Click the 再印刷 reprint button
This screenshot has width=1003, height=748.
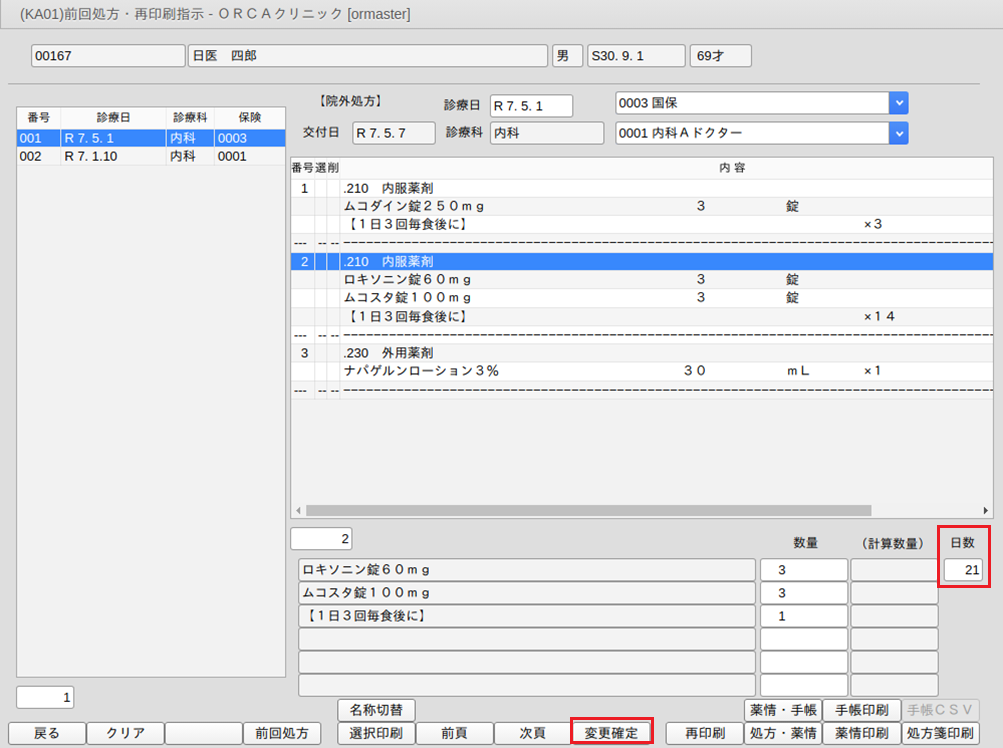[x=704, y=733]
